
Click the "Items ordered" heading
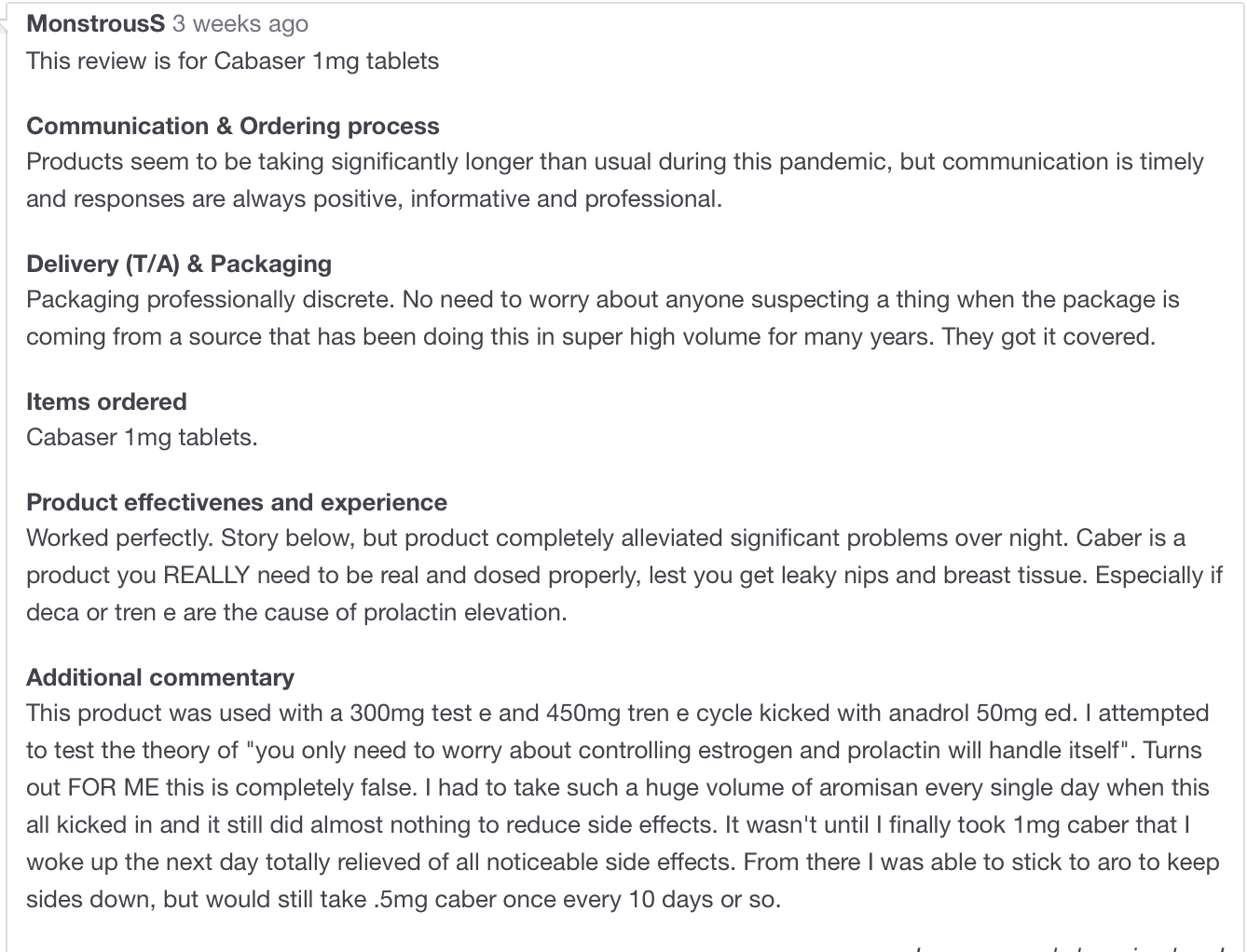pos(106,401)
